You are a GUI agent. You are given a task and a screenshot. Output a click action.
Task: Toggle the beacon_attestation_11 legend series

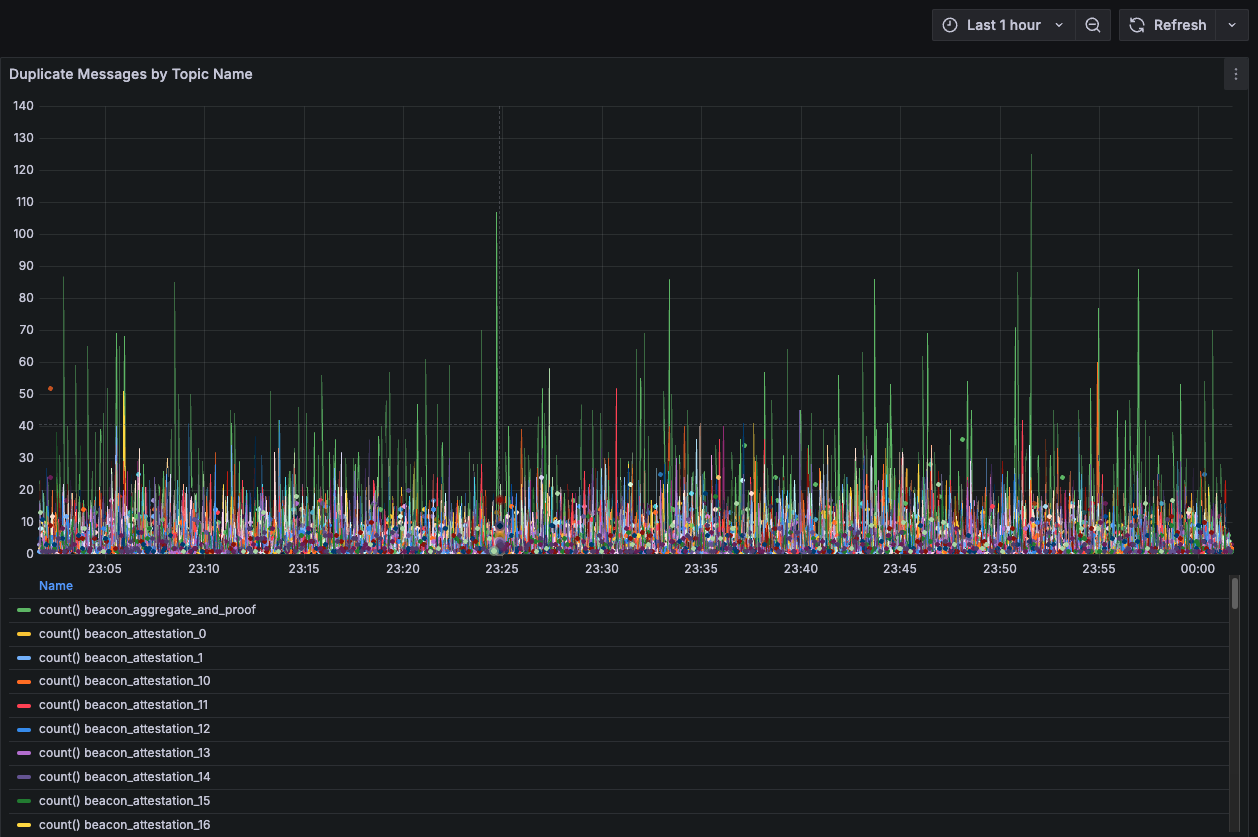click(x=124, y=705)
